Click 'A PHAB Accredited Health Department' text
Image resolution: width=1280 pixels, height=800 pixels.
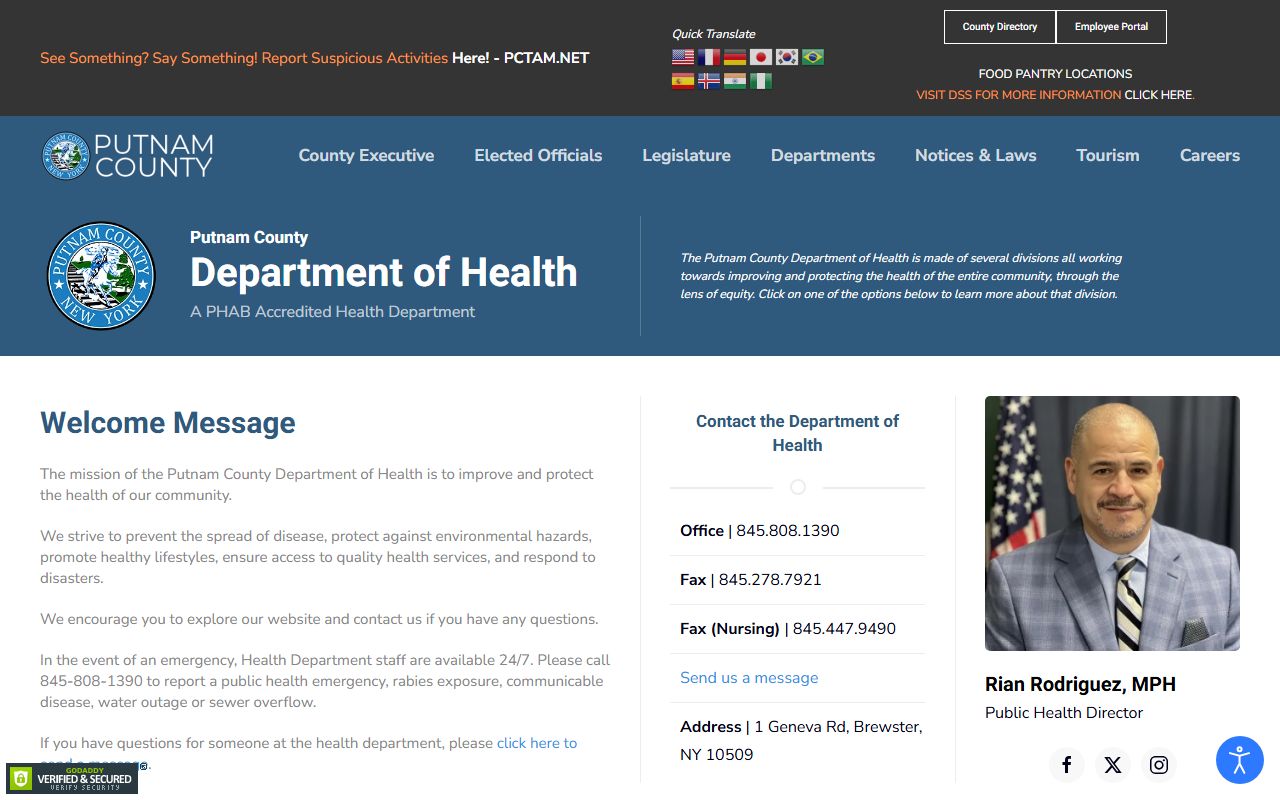(332, 312)
